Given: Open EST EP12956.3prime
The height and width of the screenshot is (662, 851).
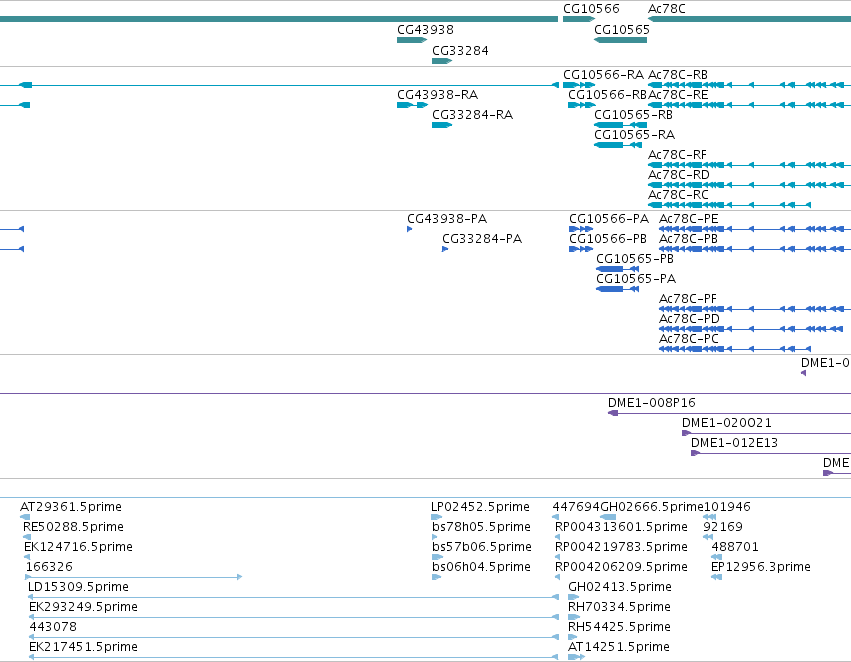Looking at the screenshot, I should [x=761, y=568].
